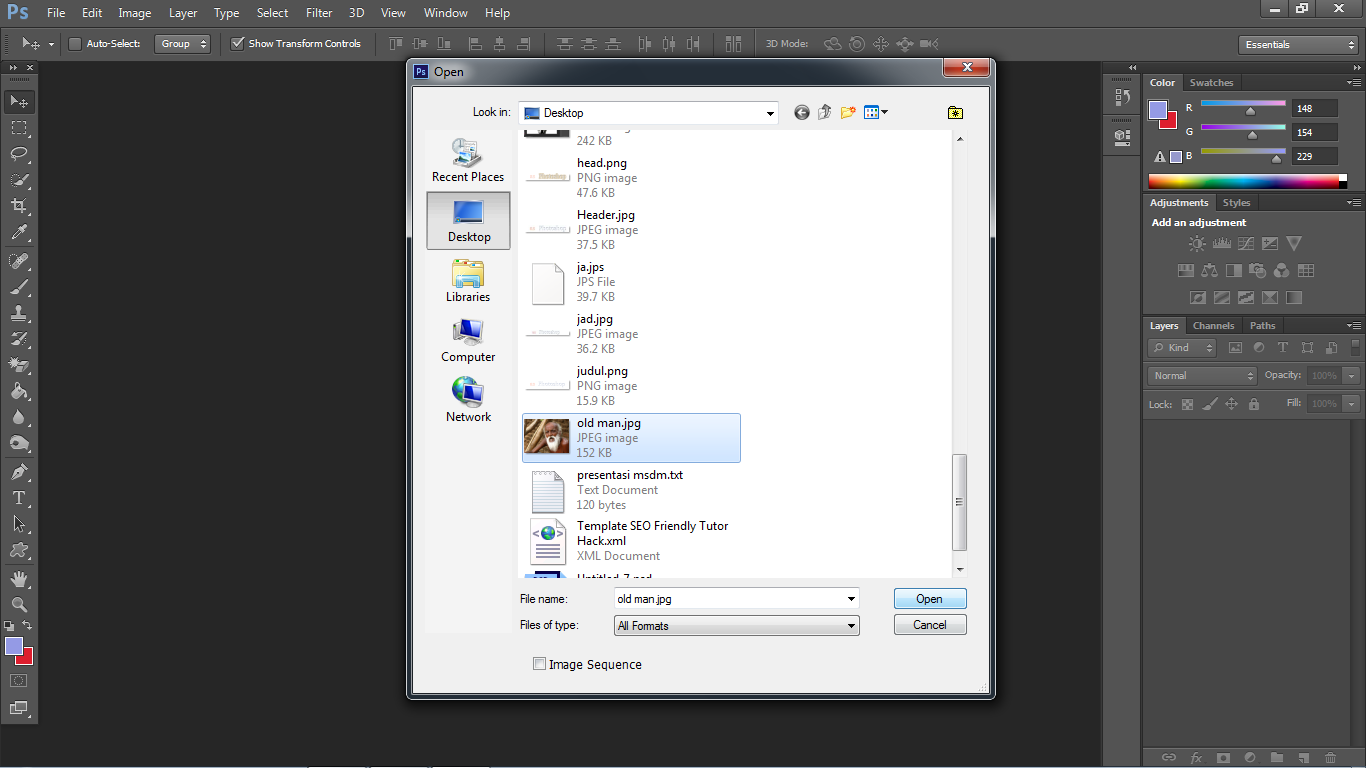Select the Eyedropper tool
Screen dimensions: 1366x768
(19, 232)
